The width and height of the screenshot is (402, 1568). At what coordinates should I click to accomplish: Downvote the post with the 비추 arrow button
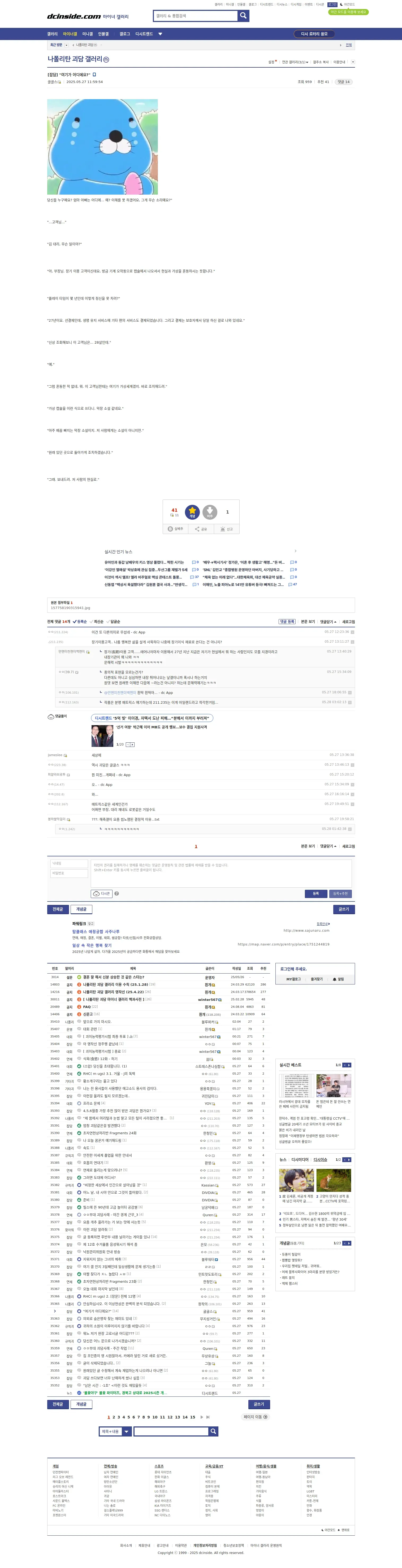tap(210, 512)
